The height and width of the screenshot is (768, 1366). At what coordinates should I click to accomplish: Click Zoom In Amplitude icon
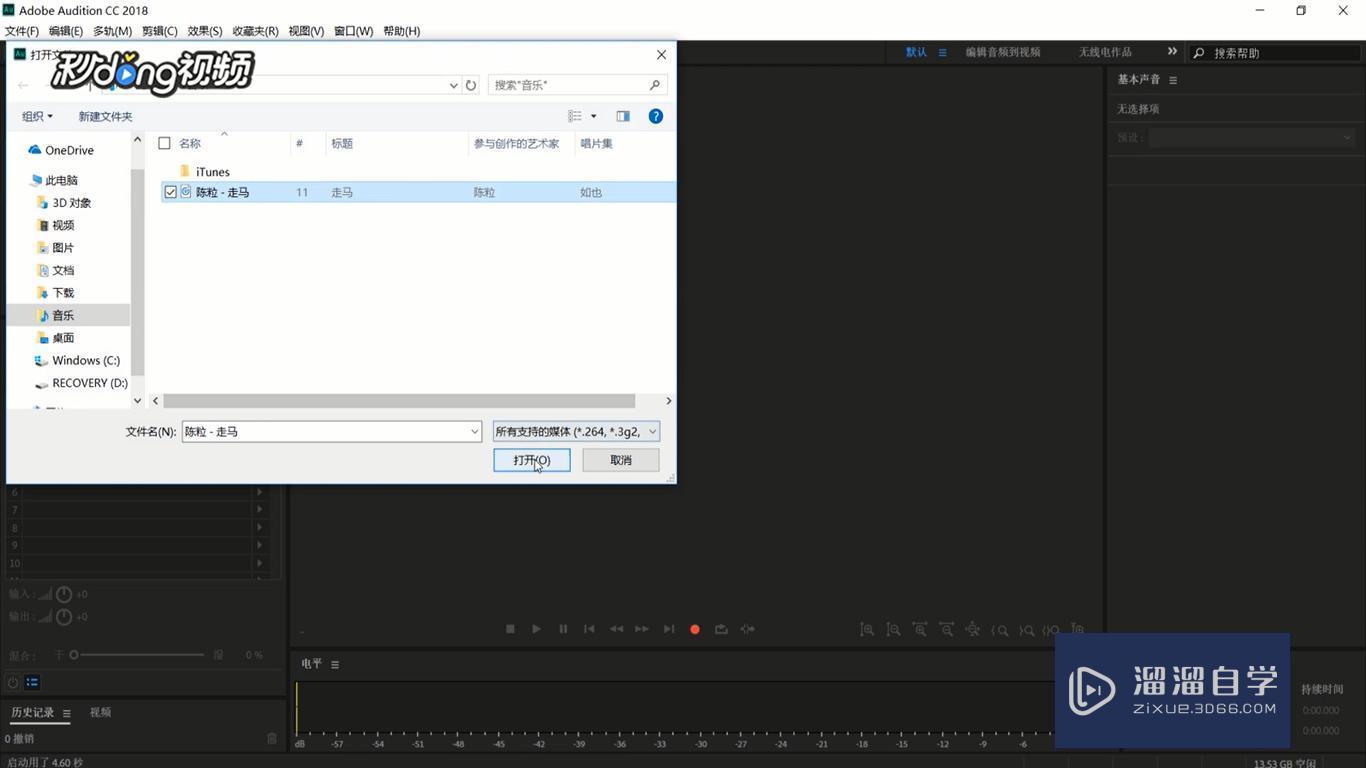867,629
